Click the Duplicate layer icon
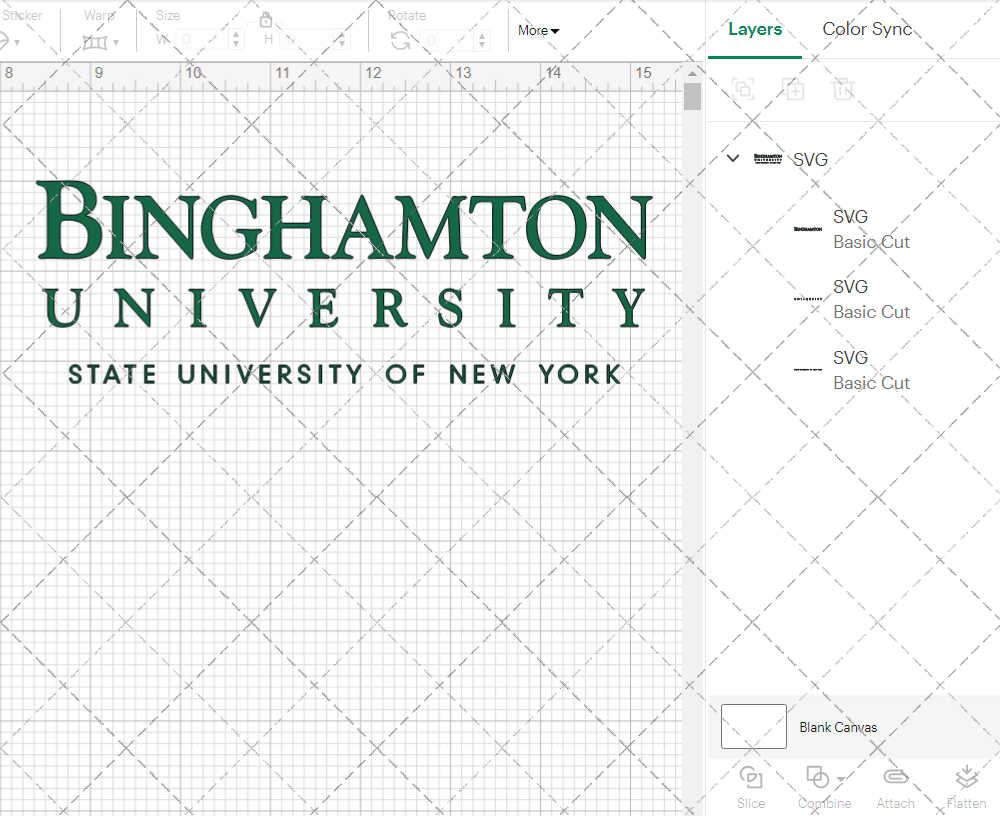Screen dimensions: 1000x816 pos(794,89)
